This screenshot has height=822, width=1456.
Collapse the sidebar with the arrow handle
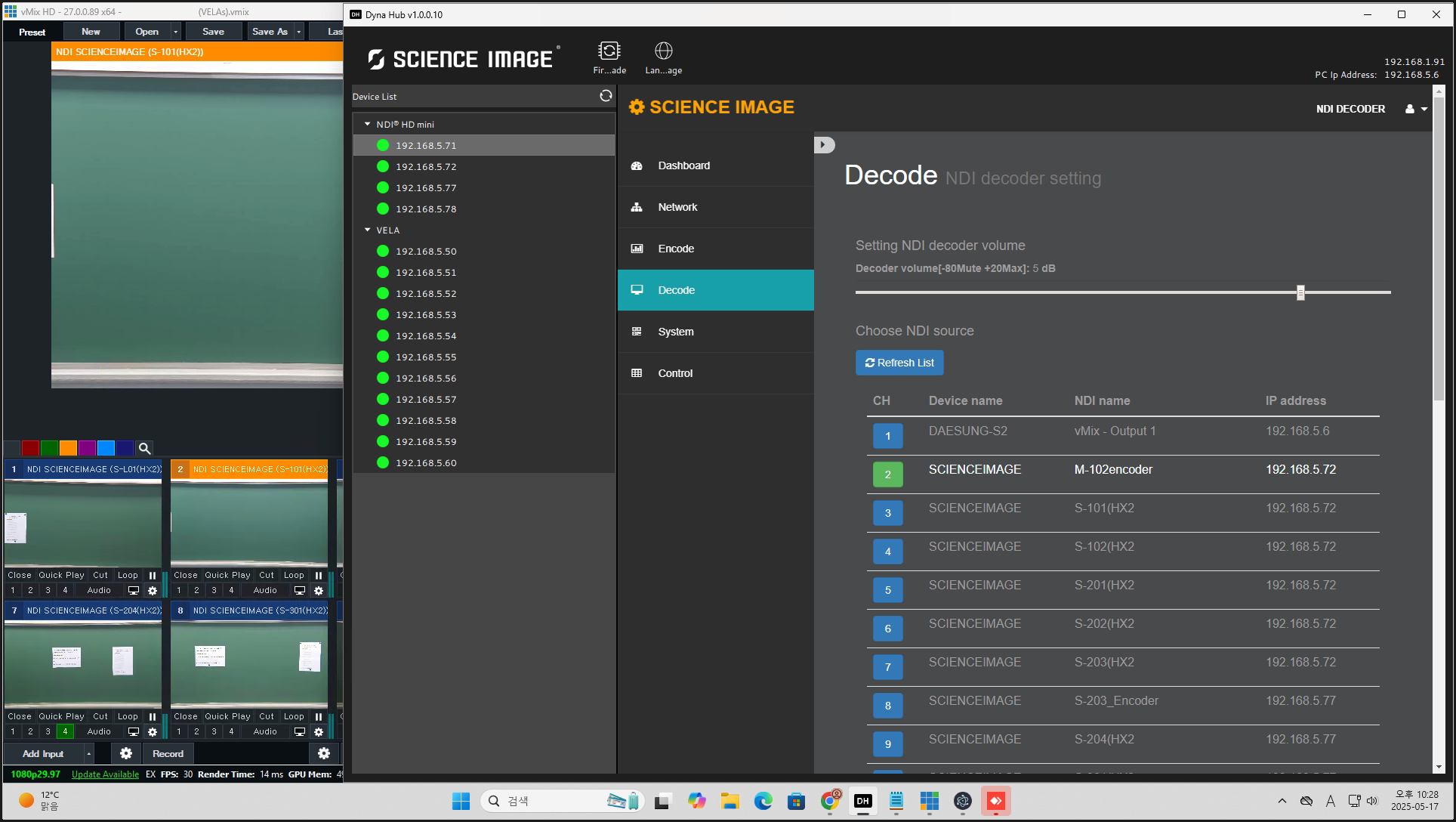(824, 144)
